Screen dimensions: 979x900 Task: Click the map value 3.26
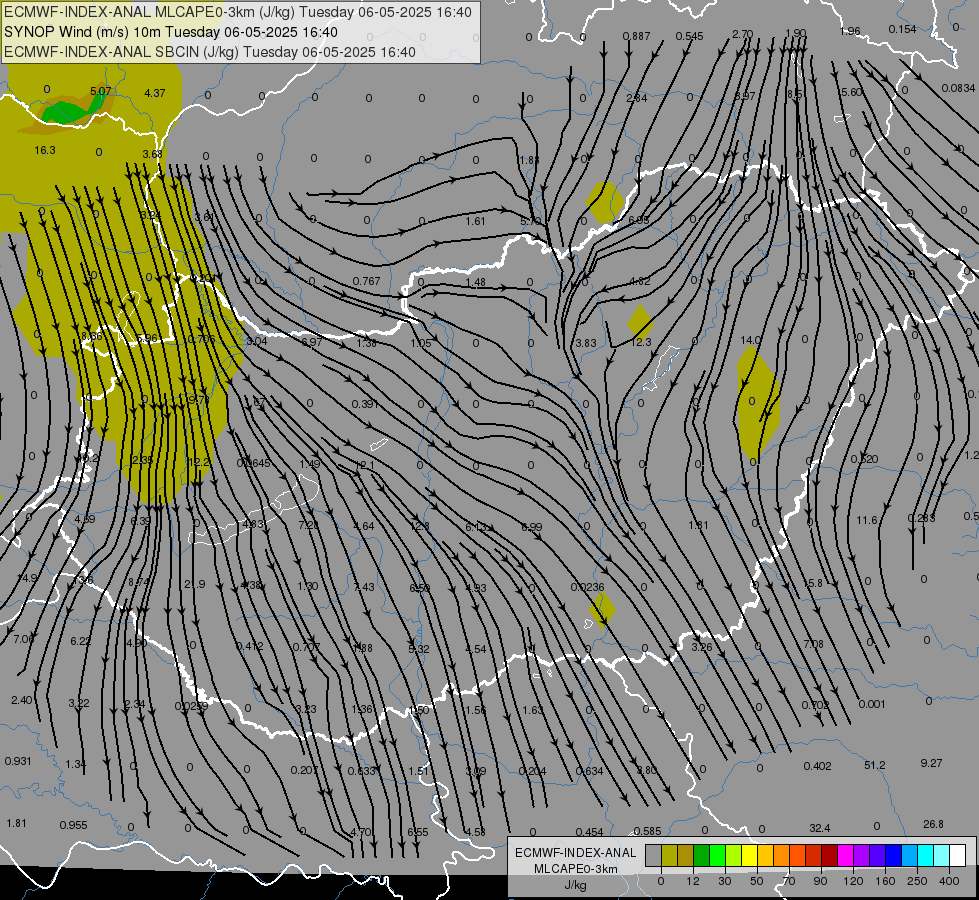(x=702, y=646)
